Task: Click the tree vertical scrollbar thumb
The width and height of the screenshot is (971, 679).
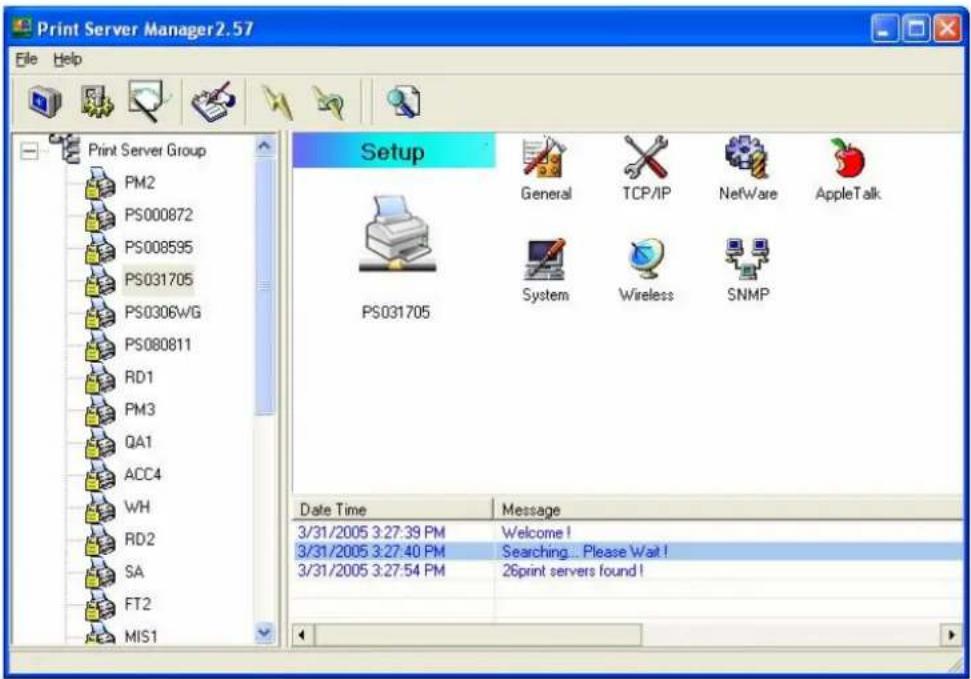Action: [264, 287]
